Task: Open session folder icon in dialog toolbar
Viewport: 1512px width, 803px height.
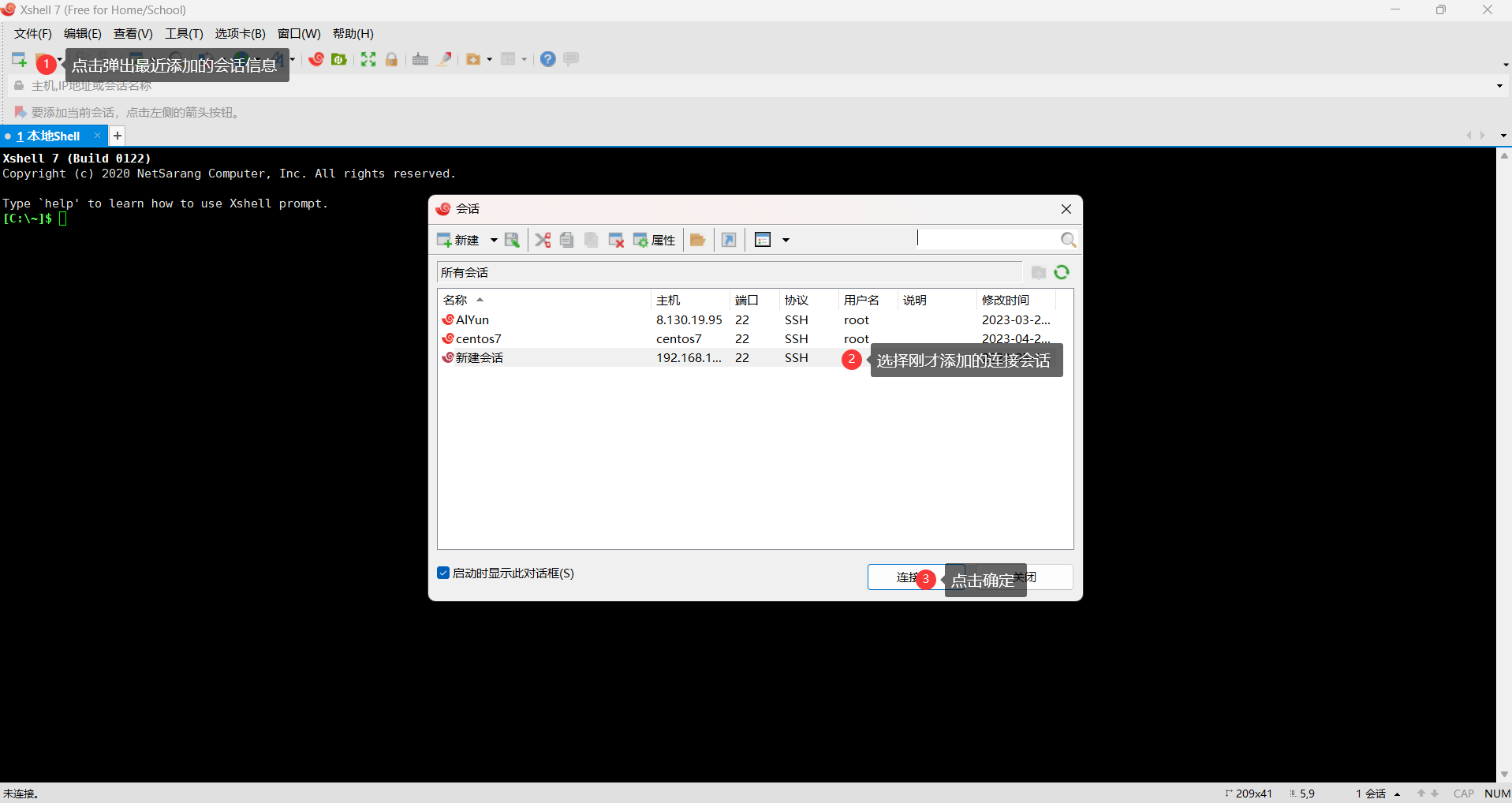Action: (697, 240)
